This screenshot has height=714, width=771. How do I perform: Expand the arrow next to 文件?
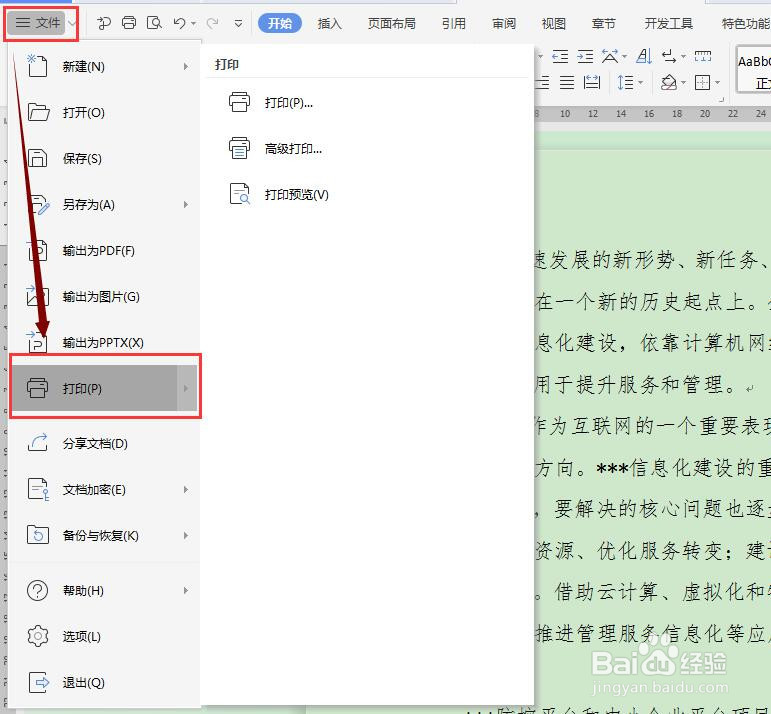point(72,23)
